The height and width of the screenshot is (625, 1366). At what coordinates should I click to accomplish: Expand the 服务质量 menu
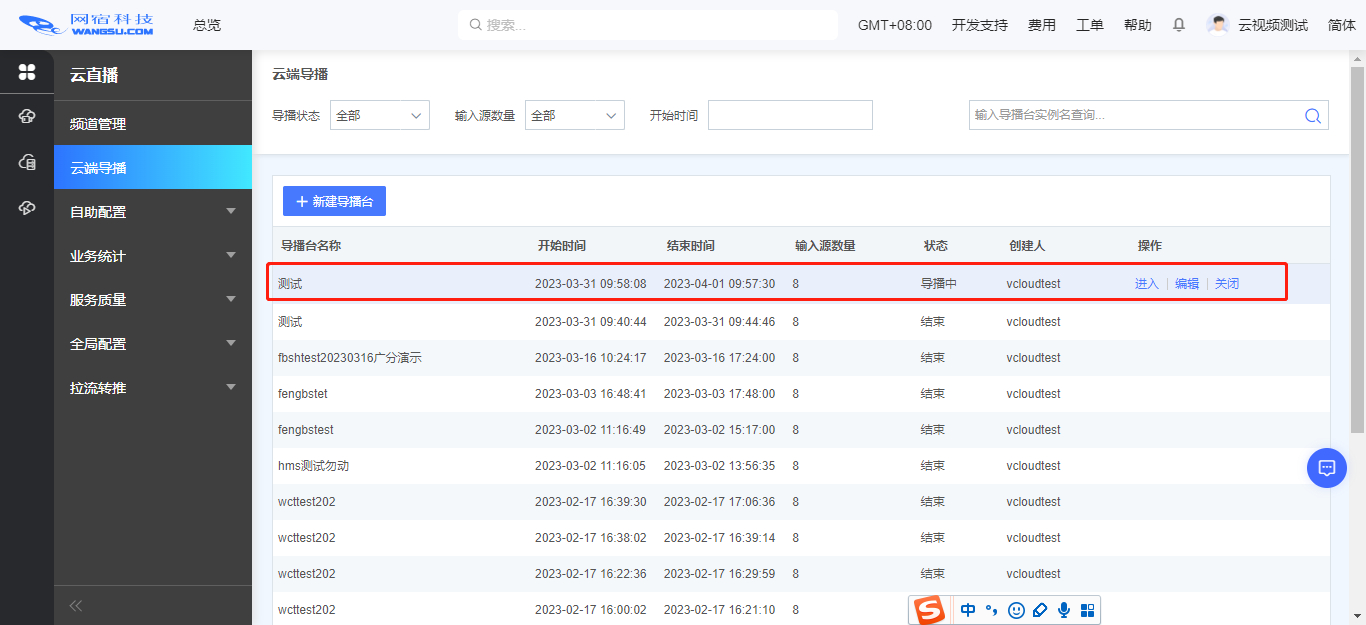(153, 299)
